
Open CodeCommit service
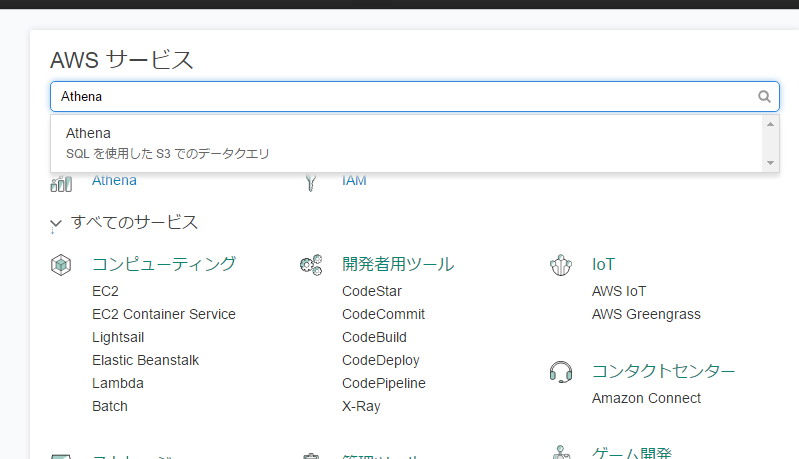tap(384, 314)
